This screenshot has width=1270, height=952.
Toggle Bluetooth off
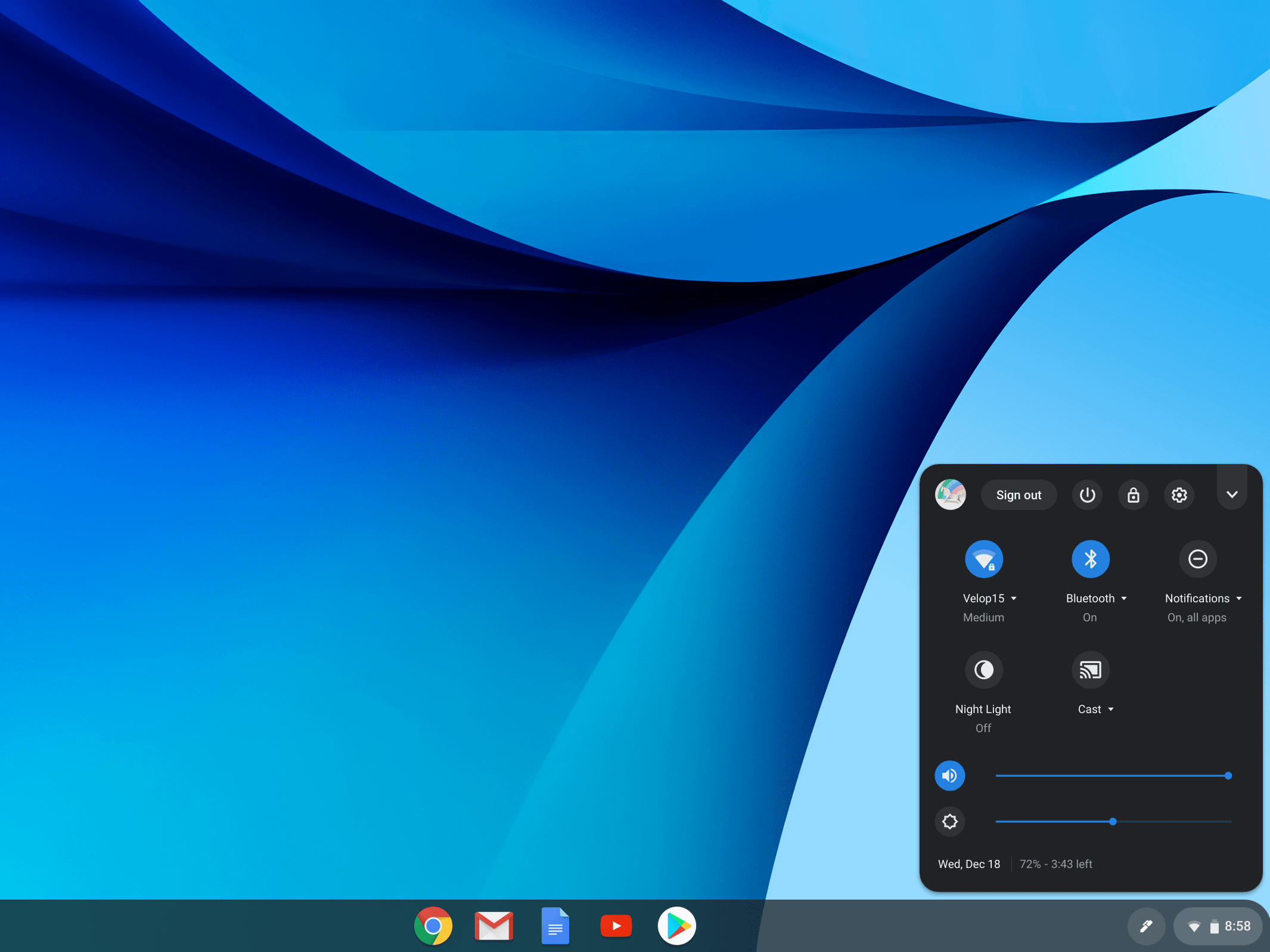pos(1090,559)
